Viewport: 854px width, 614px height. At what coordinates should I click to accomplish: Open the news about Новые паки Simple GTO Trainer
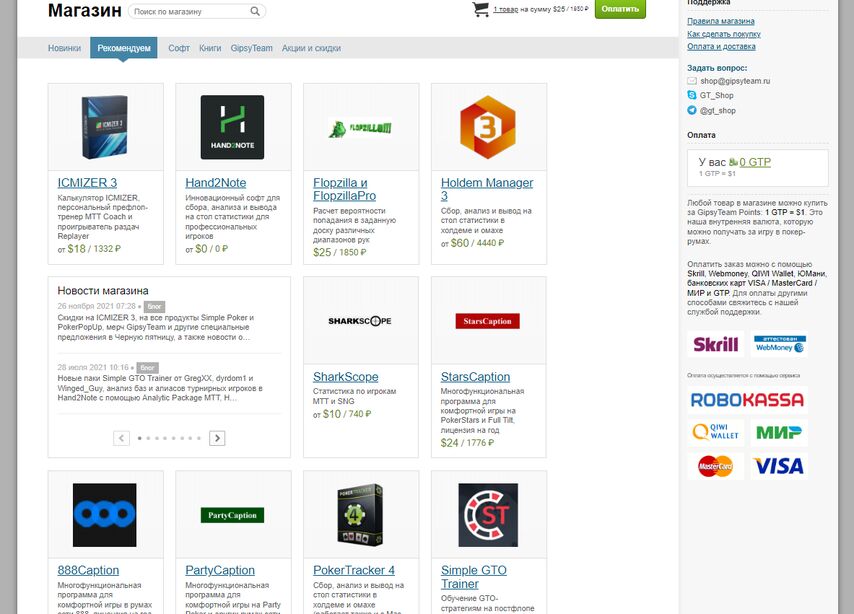pos(160,388)
